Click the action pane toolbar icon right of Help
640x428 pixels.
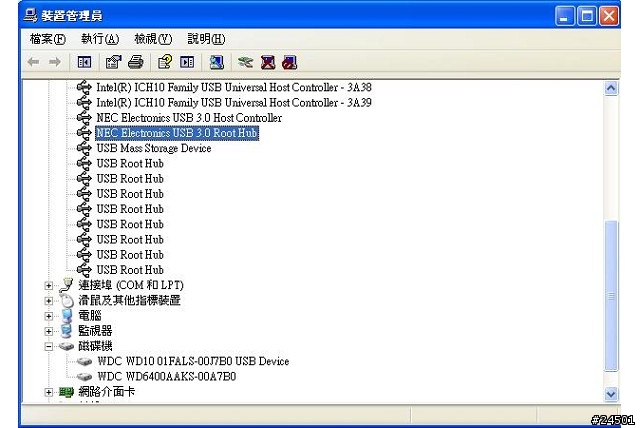click(x=187, y=62)
